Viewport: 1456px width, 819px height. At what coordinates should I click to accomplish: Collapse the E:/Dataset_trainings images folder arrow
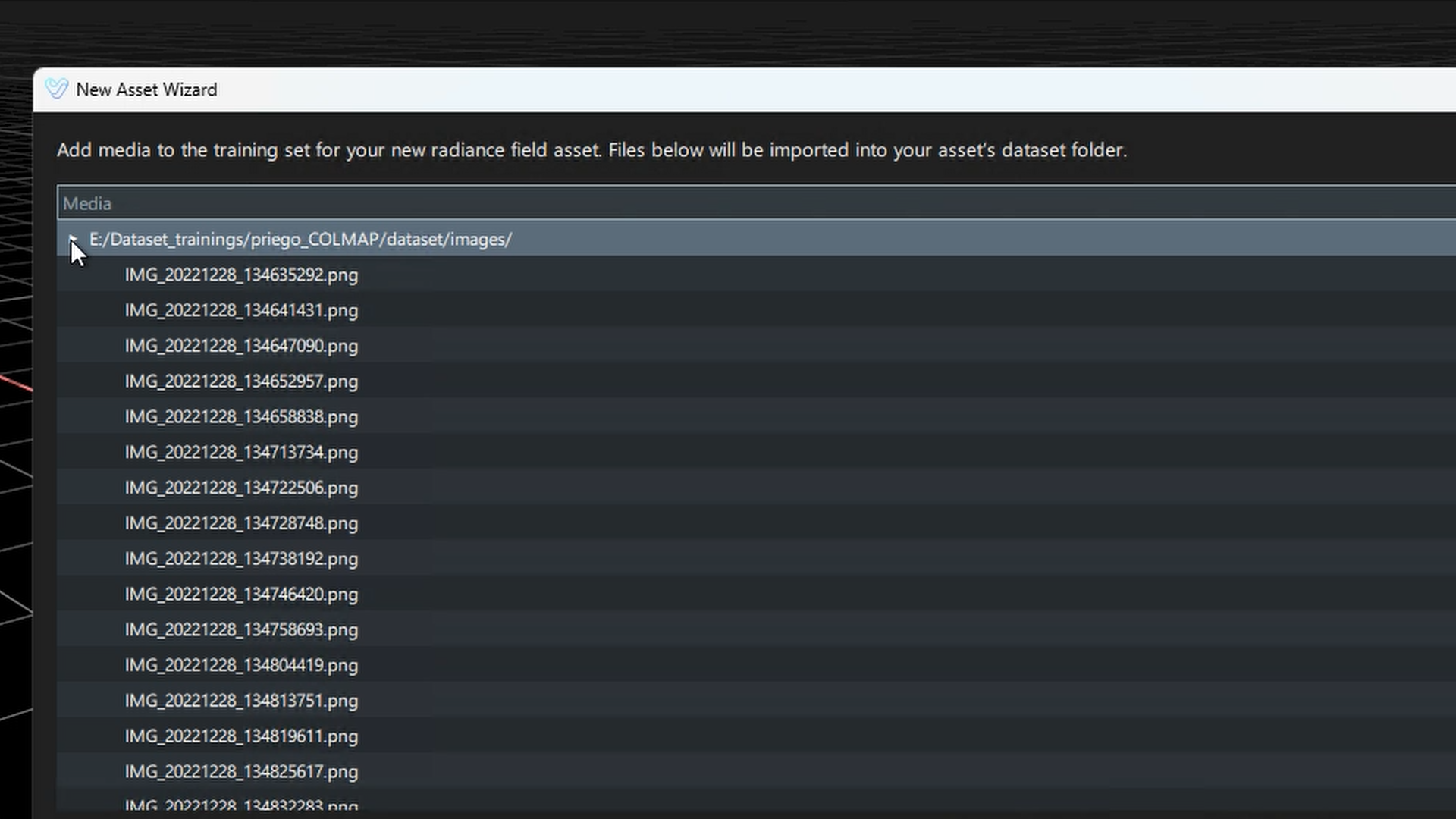coord(73,239)
